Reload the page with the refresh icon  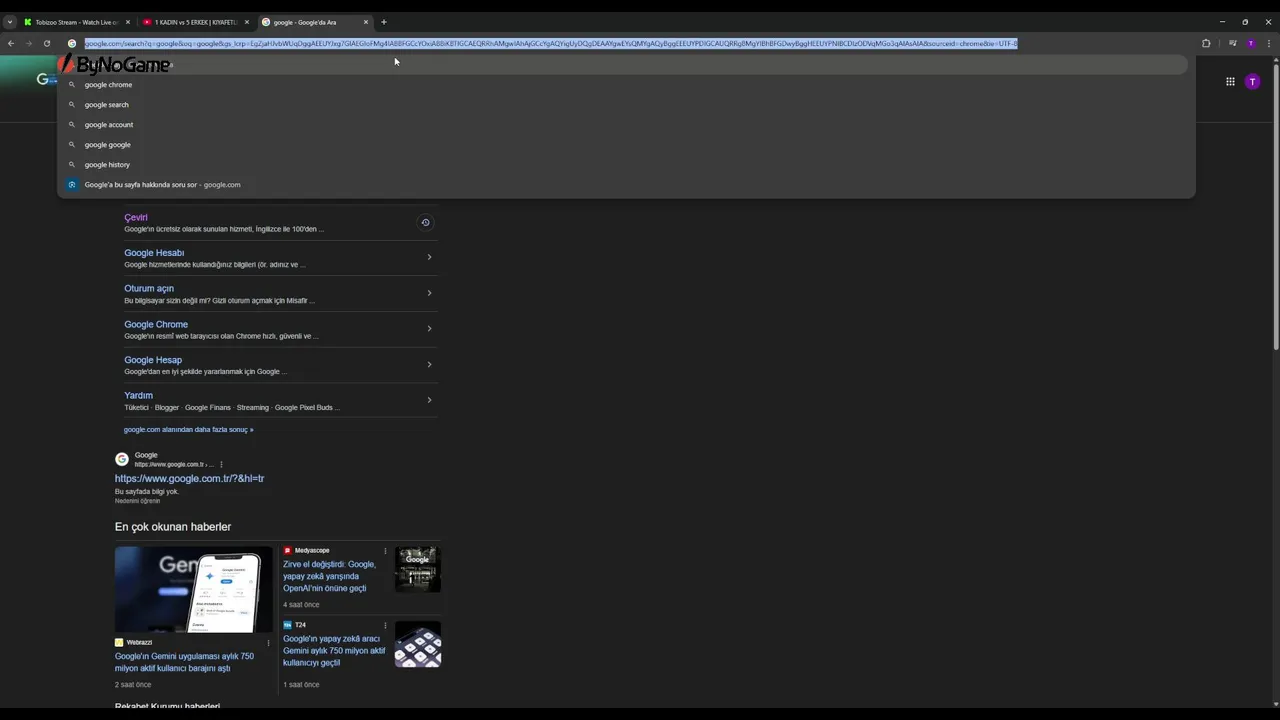point(46,43)
